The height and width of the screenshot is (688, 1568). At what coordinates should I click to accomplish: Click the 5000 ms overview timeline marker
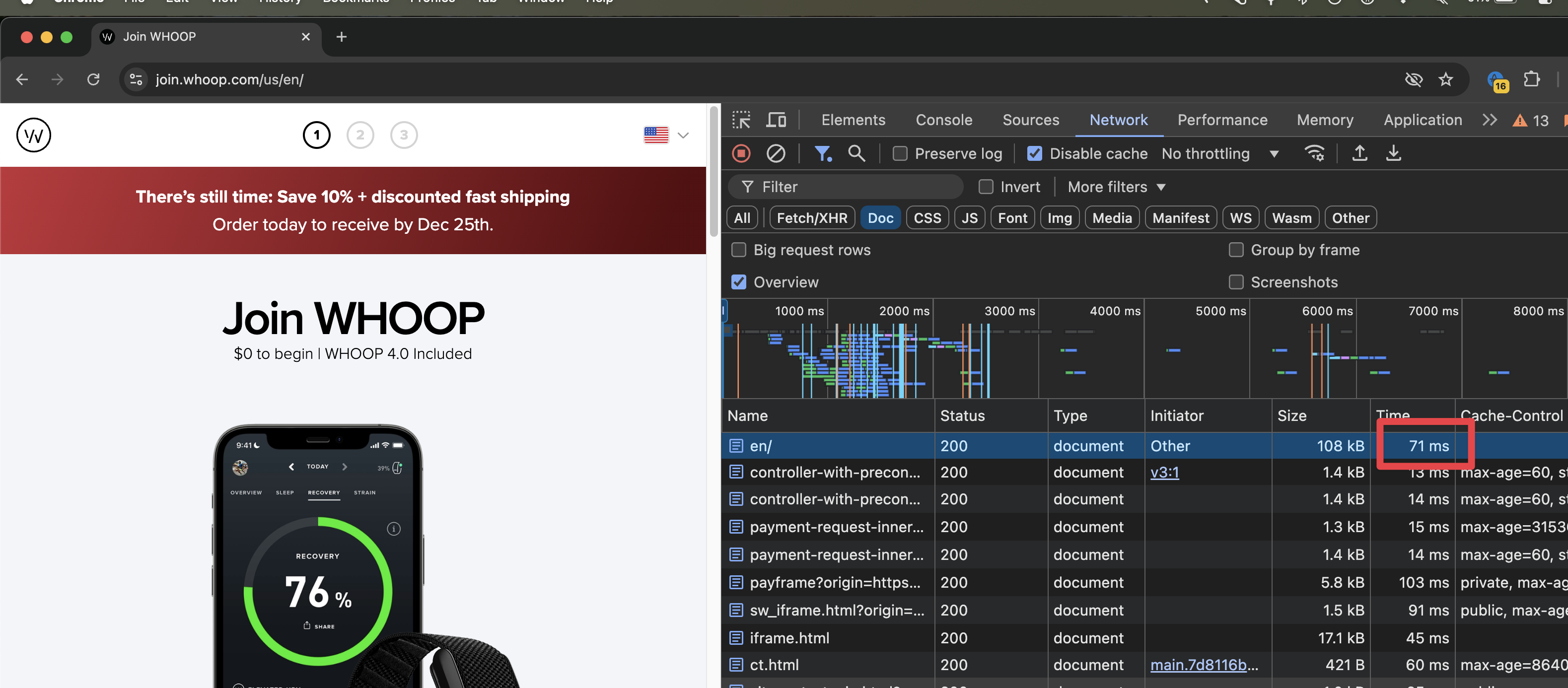(1220, 311)
